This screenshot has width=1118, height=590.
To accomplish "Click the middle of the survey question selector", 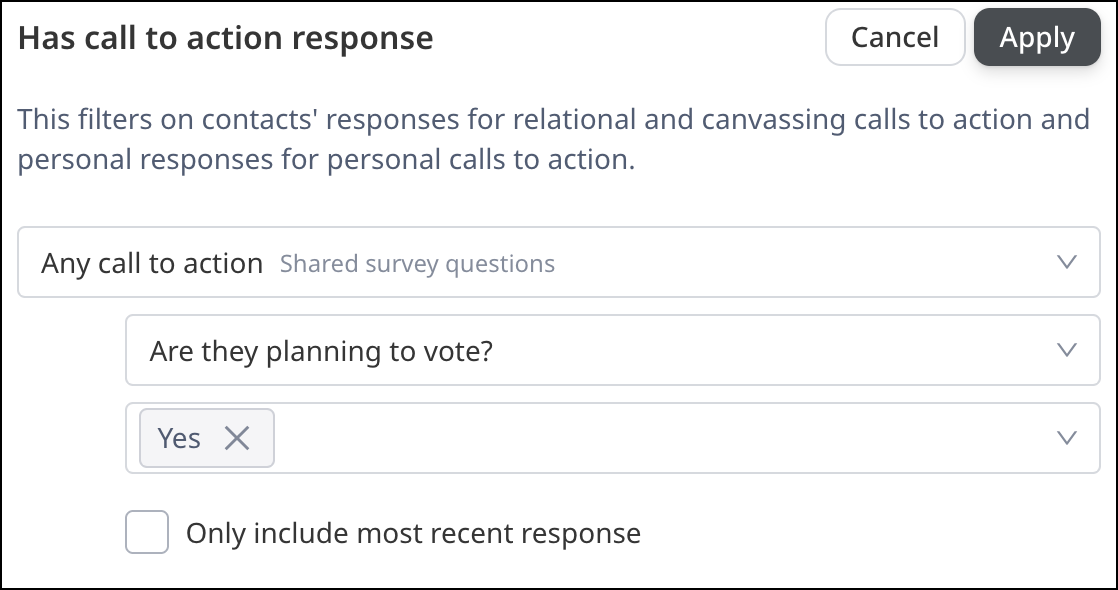I will pyautogui.click(x=613, y=350).
